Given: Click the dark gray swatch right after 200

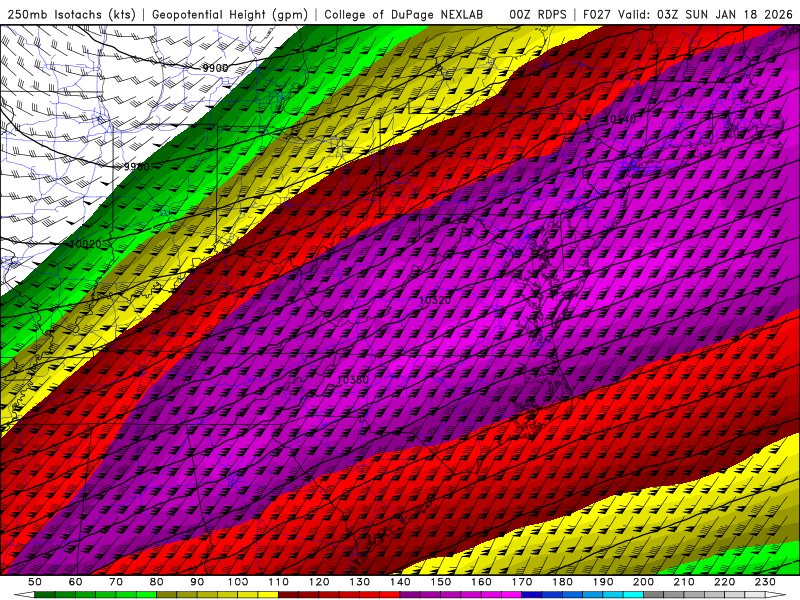Looking at the screenshot, I should tap(654, 595).
